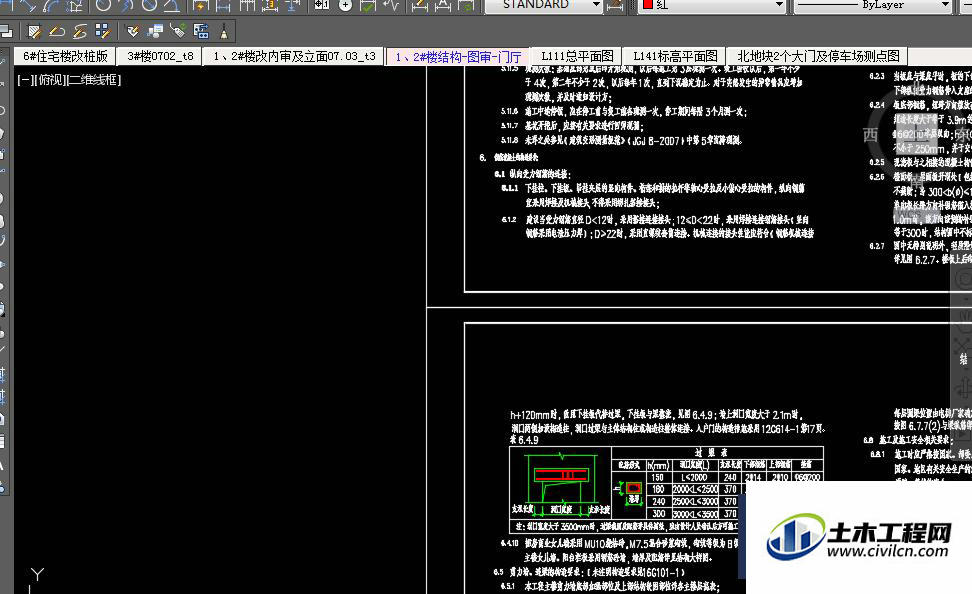The width and height of the screenshot is (972, 594).
Task: Click the Edit Attribute tool
Action: point(132,31)
